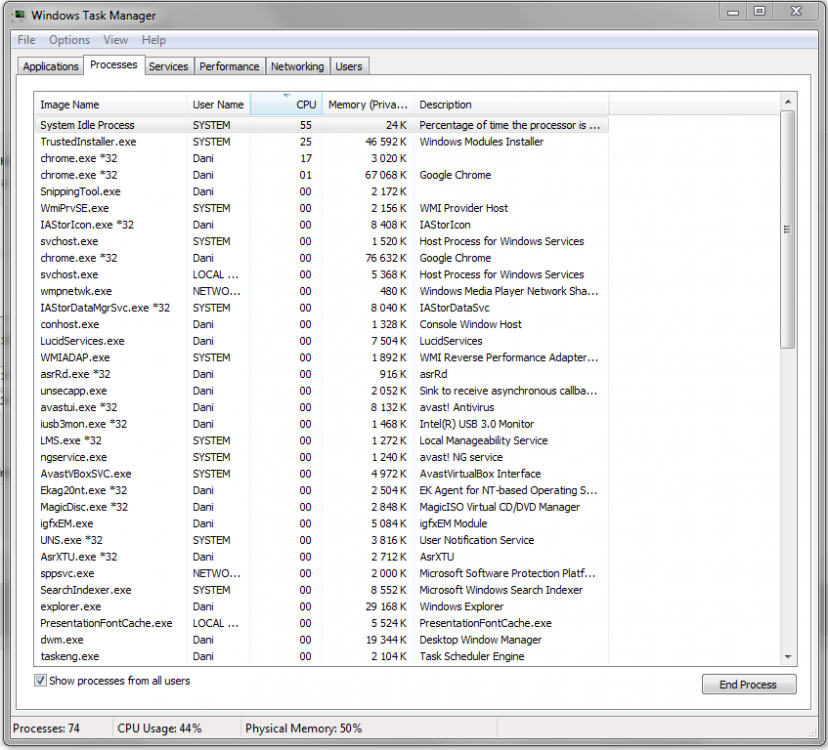Sort by the Description column header

[511, 105]
